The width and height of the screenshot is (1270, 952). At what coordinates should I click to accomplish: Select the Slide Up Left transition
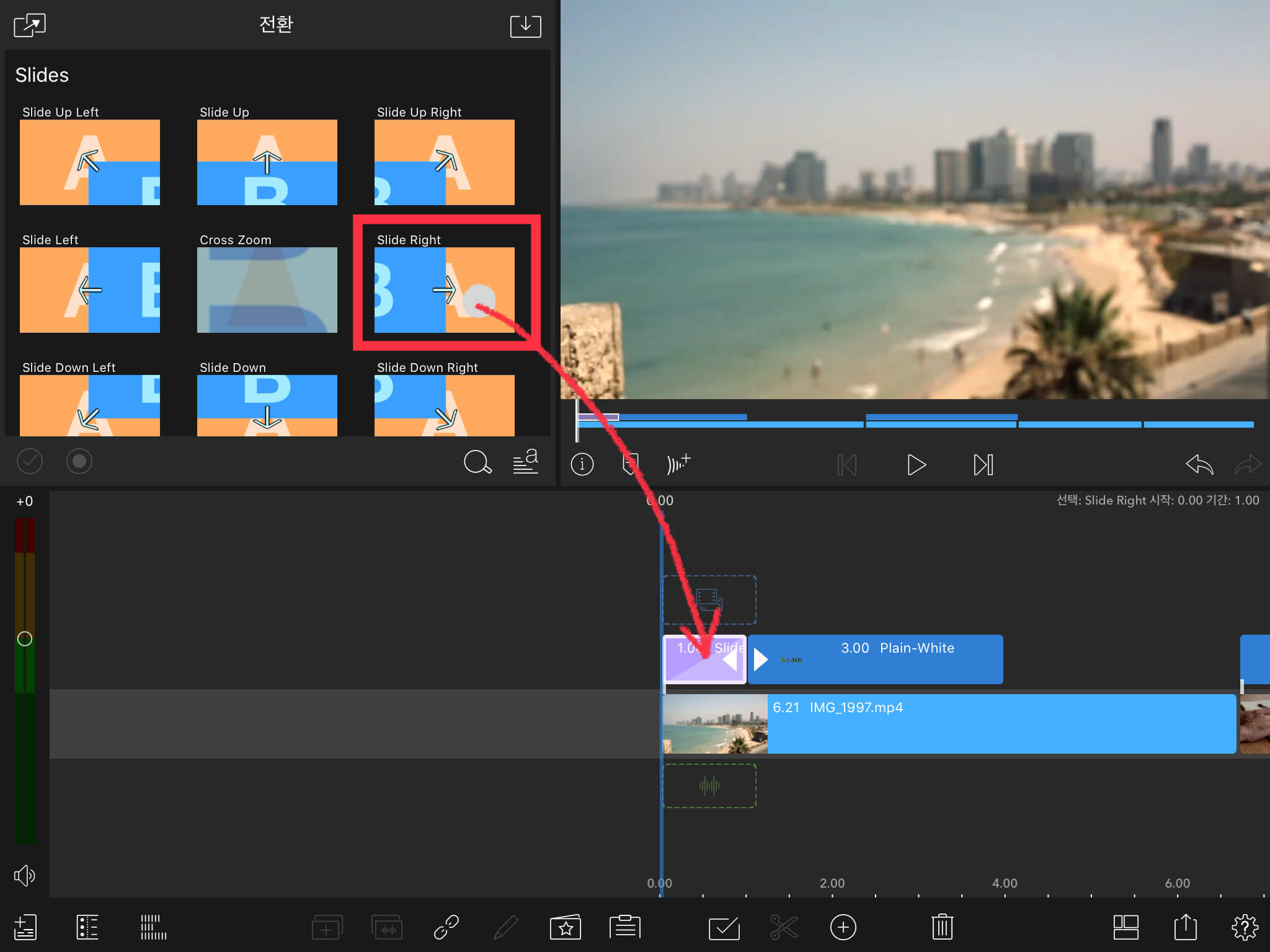tap(90, 162)
